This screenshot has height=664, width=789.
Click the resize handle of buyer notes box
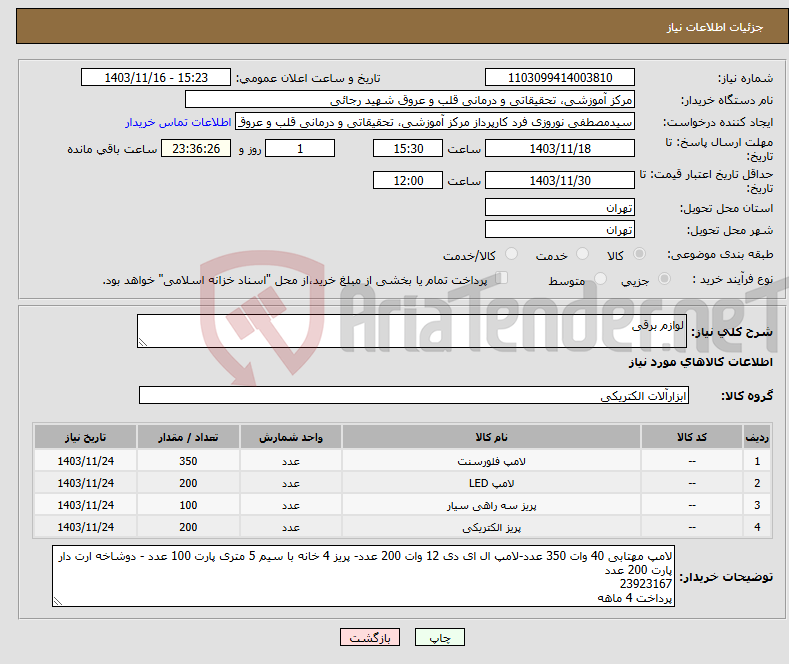58,601
